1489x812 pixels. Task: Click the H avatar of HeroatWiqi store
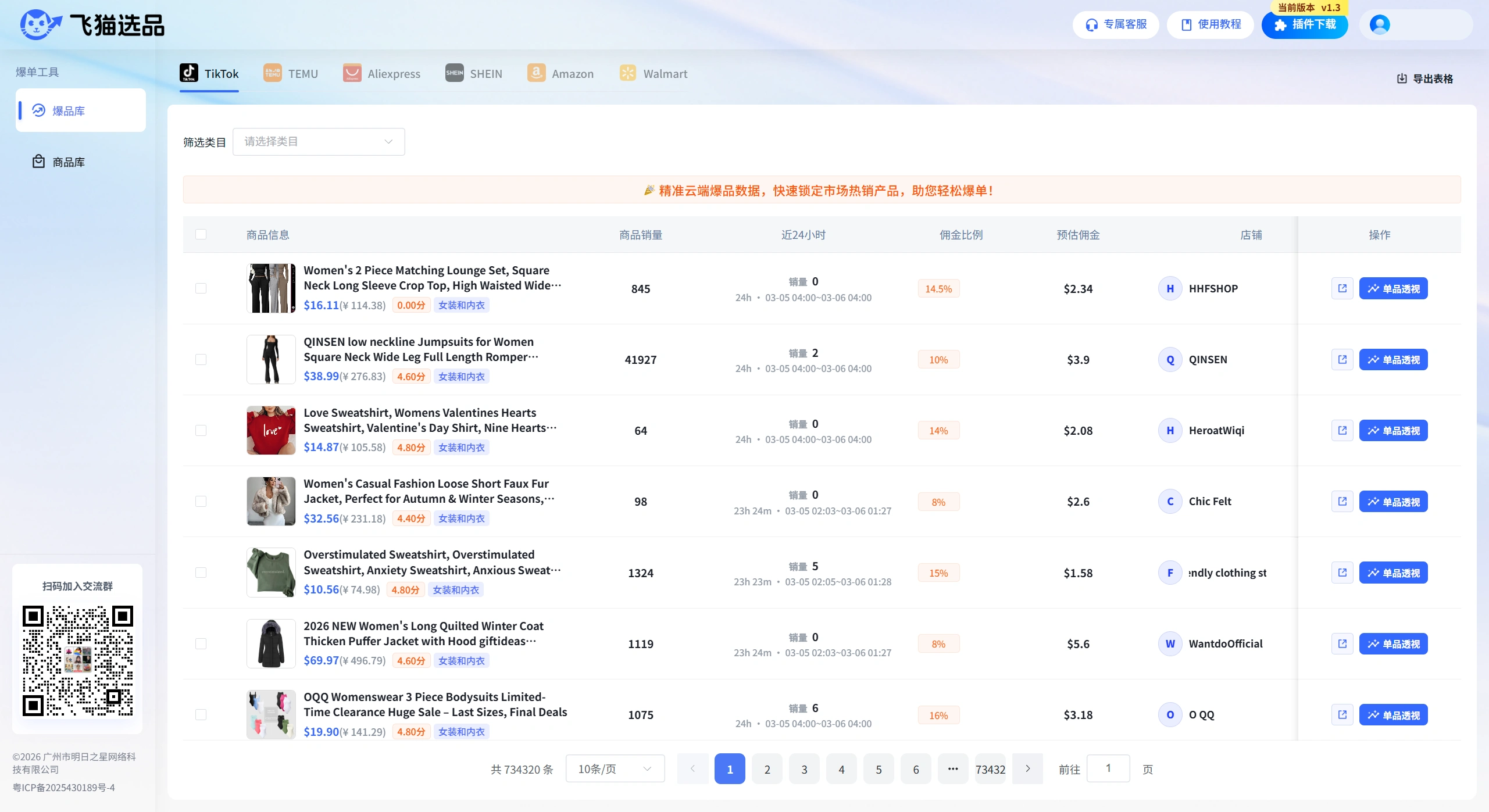pyautogui.click(x=1170, y=431)
